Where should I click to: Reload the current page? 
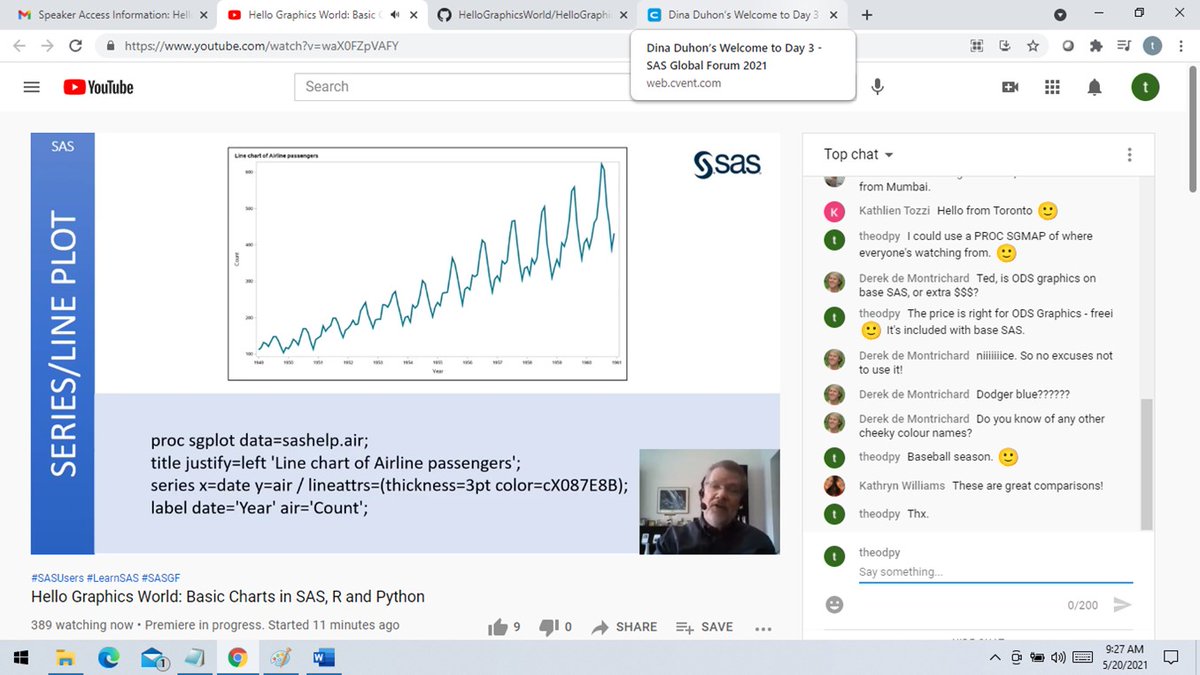75,46
